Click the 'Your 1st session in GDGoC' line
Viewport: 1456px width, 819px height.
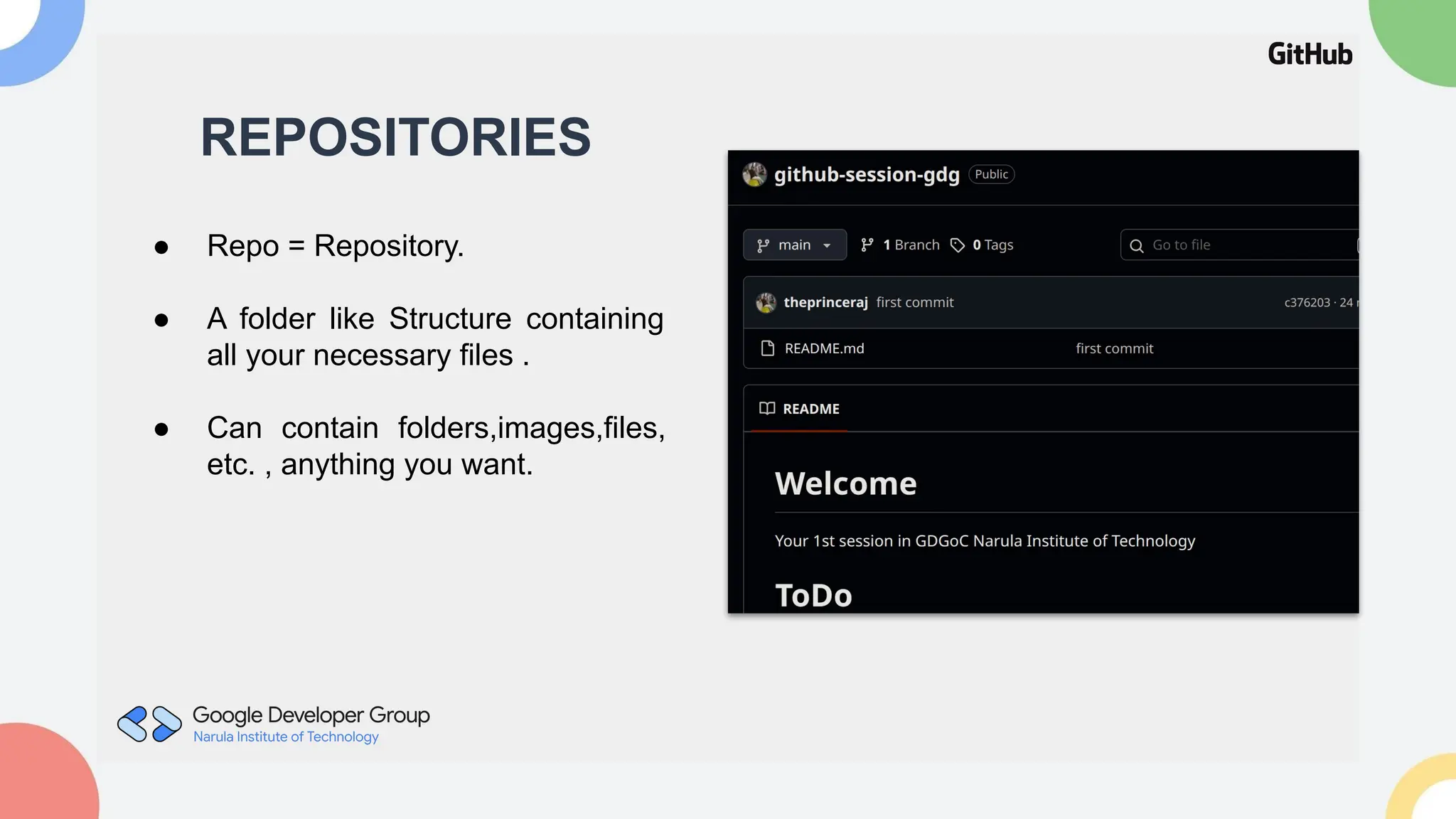pos(985,541)
